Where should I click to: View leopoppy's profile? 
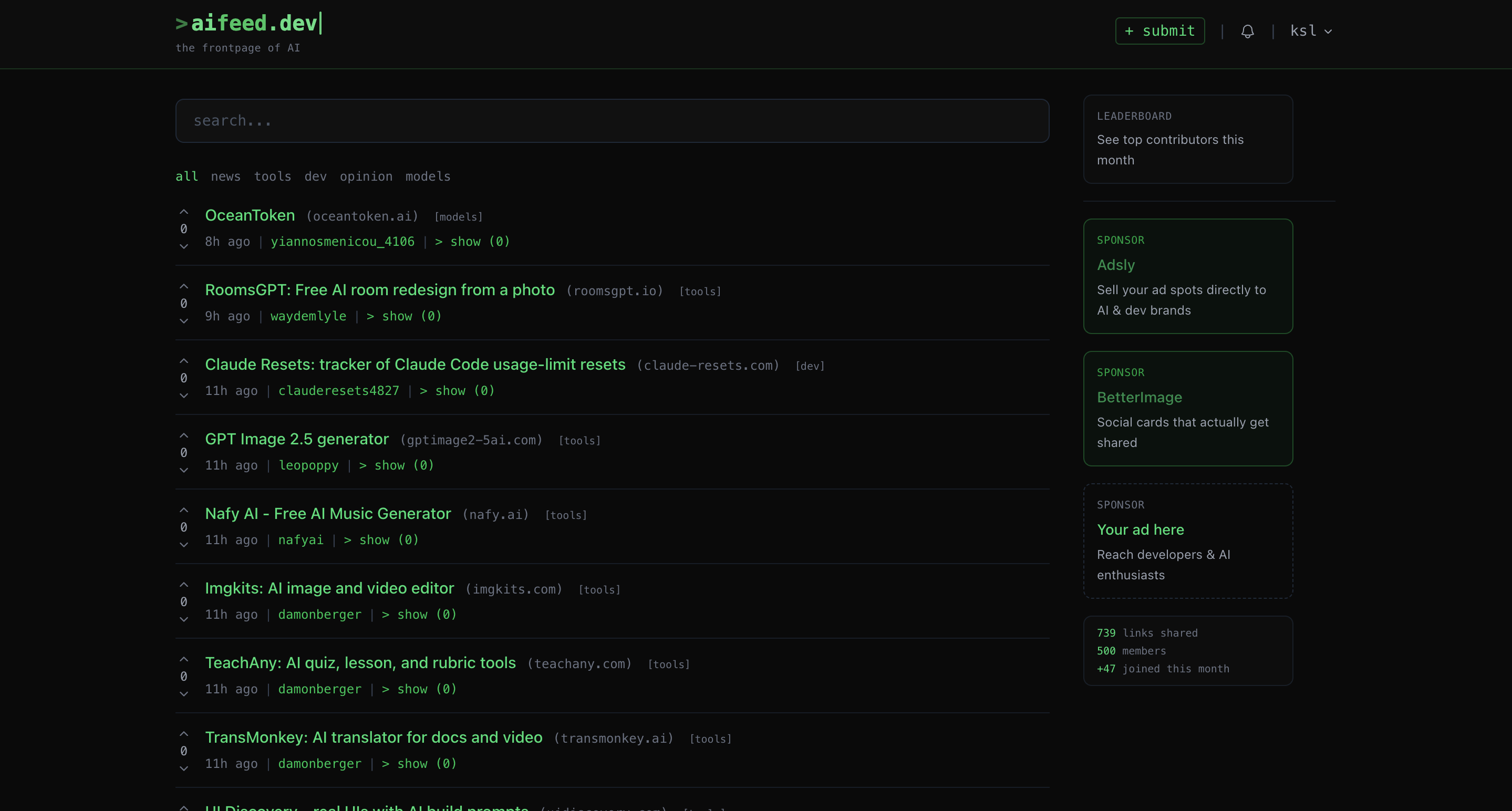(308, 465)
